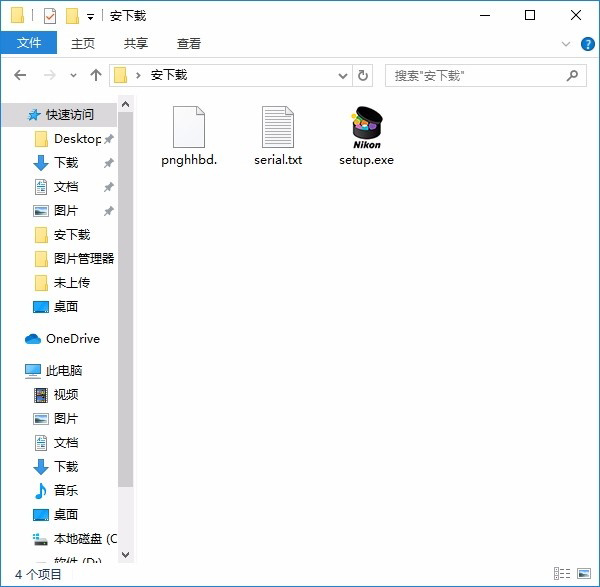Click the pin icon next to Desktop

click(x=109, y=139)
